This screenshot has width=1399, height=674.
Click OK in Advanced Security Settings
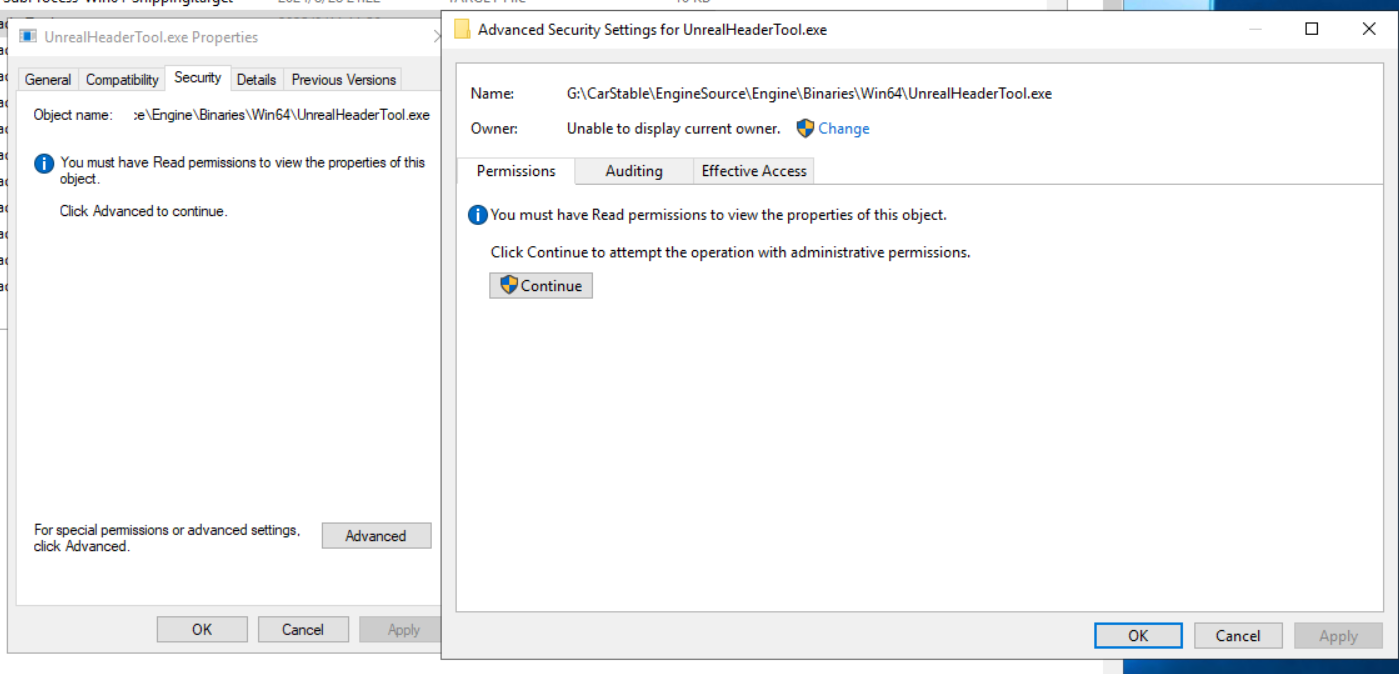[x=1138, y=635]
